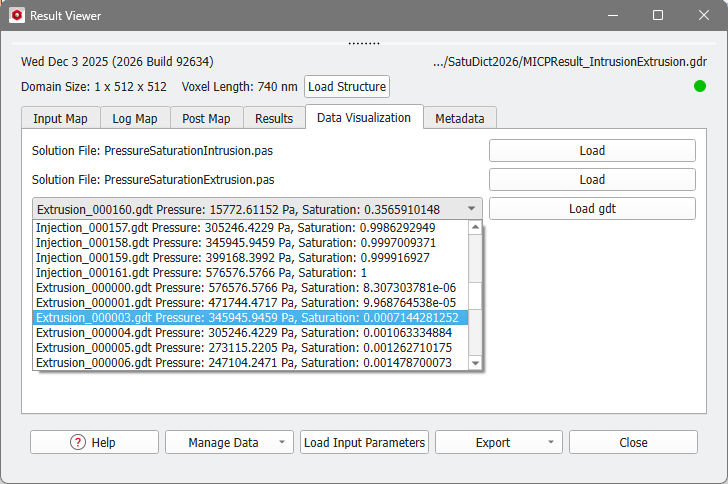Click the Export button
The height and width of the screenshot is (484, 728).
(x=499, y=442)
